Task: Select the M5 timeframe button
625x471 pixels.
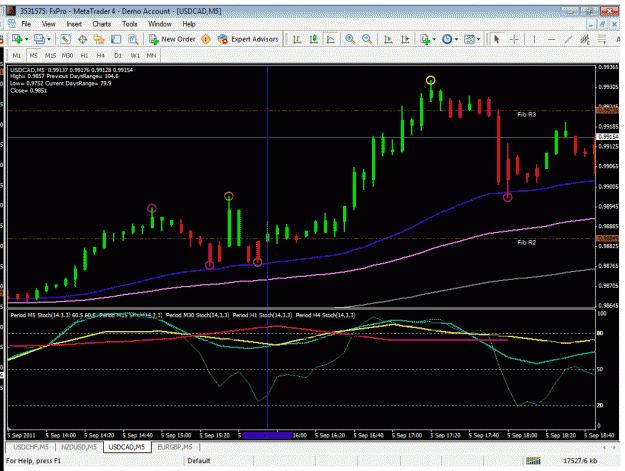Action: pyautogui.click(x=33, y=55)
